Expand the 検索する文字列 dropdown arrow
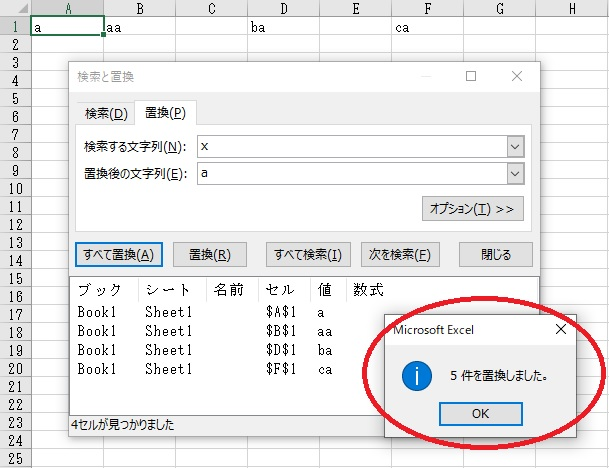The width and height of the screenshot is (609, 468). pyautogui.click(x=515, y=146)
